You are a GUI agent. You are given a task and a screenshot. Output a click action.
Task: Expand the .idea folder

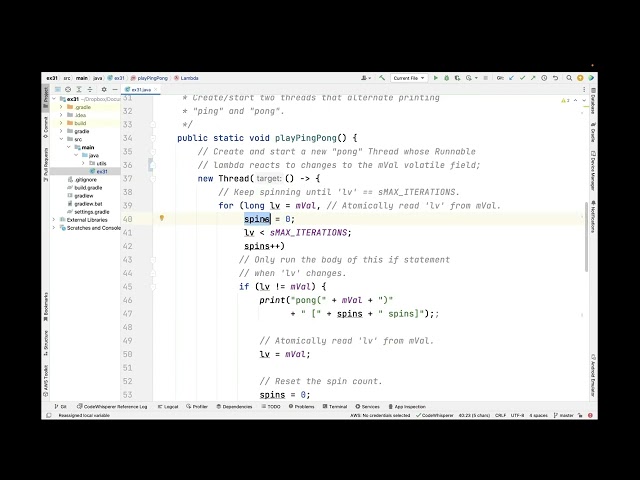tap(61, 115)
